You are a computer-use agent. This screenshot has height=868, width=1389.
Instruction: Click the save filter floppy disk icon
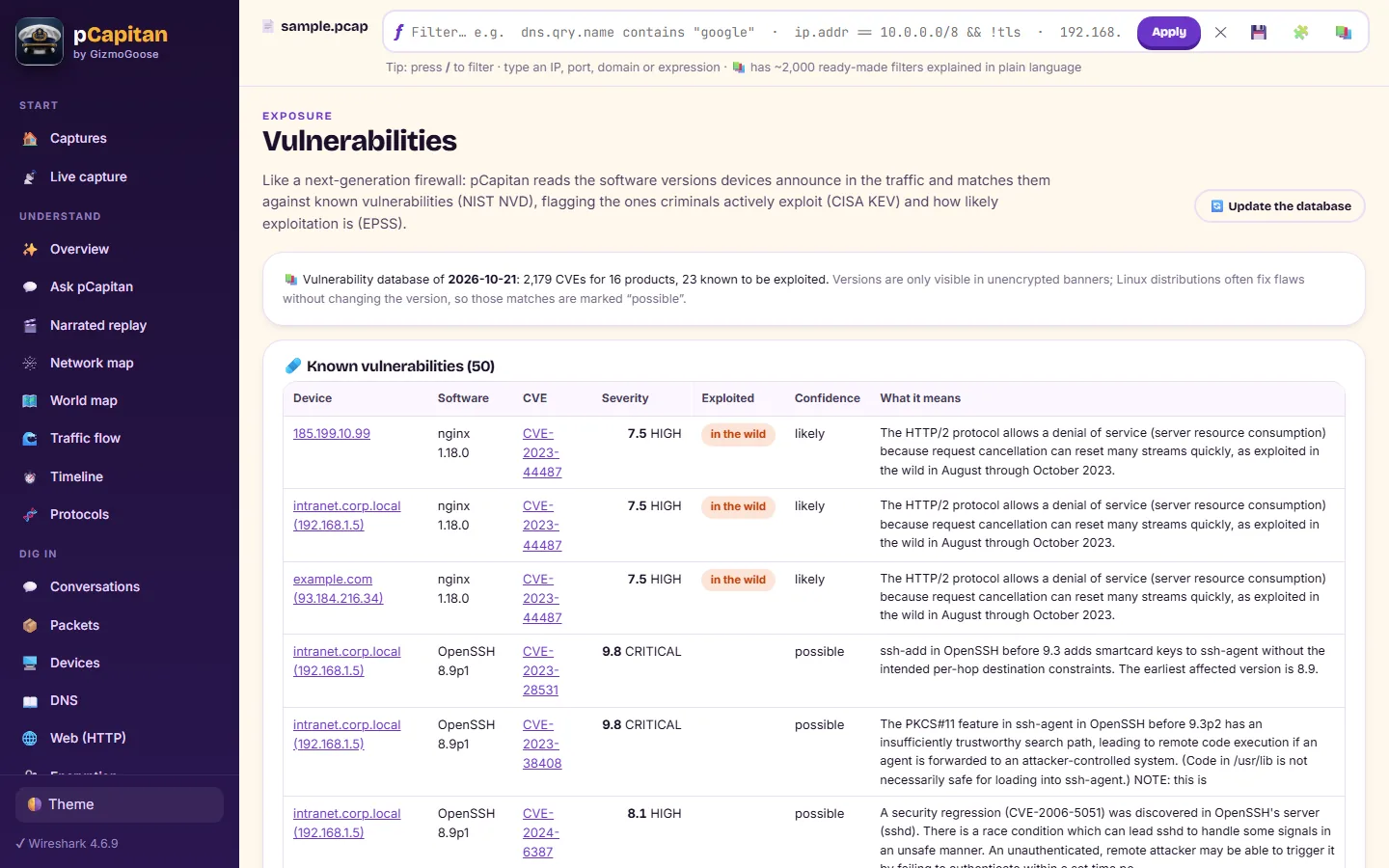(x=1258, y=33)
